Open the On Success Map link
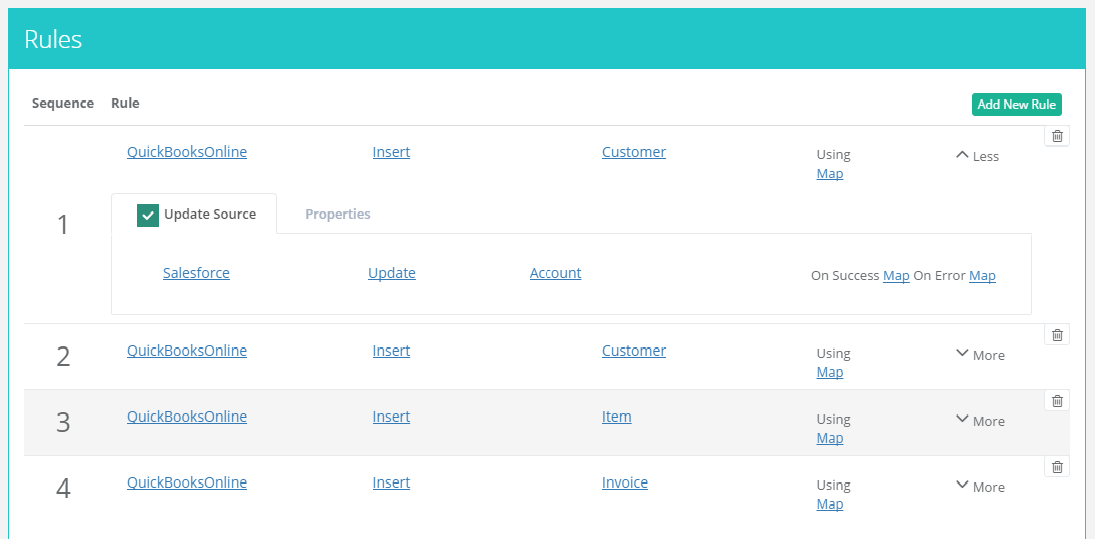The width and height of the screenshot is (1107, 539). tap(896, 276)
